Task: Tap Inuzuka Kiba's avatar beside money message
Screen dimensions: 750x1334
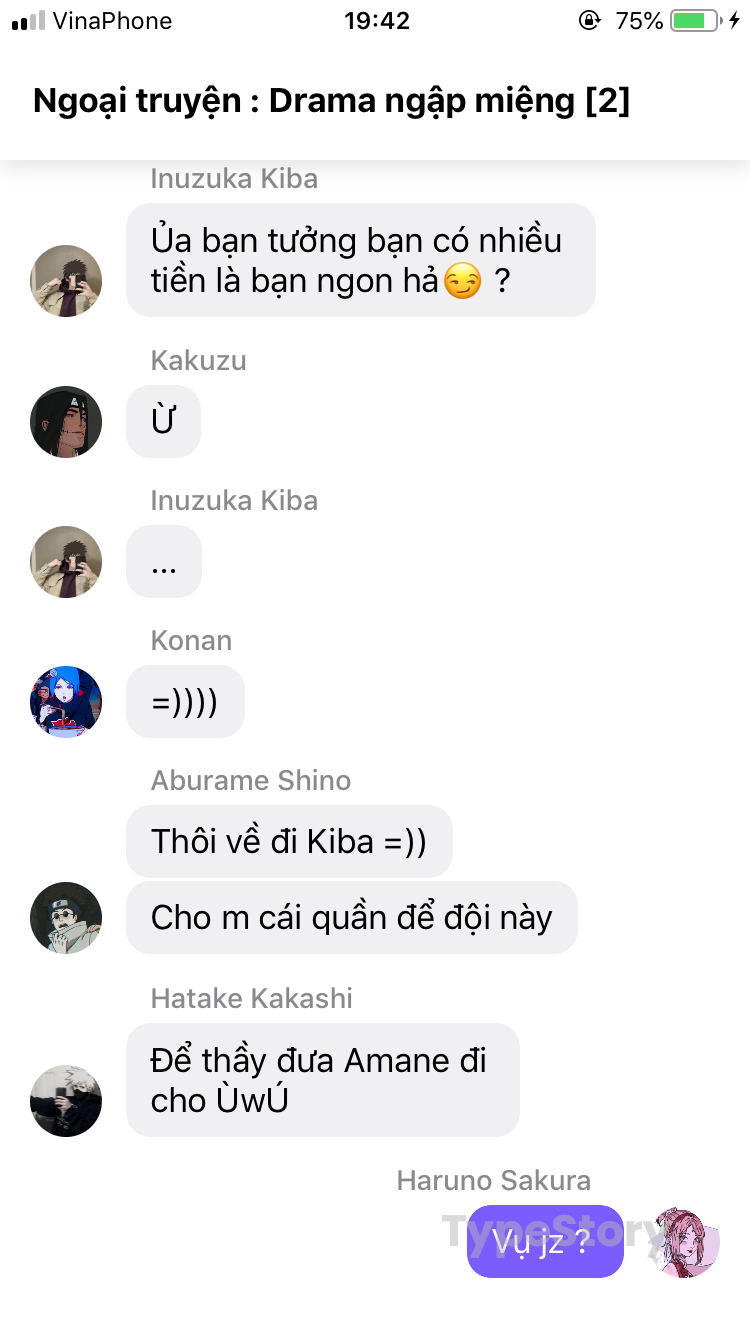Action: coord(66,281)
